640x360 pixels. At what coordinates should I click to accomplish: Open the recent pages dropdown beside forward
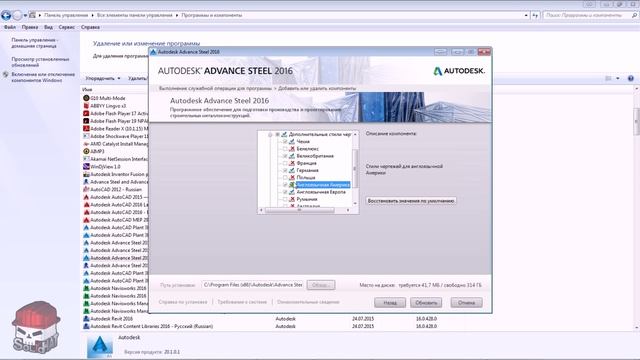pyautogui.click(x=25, y=16)
